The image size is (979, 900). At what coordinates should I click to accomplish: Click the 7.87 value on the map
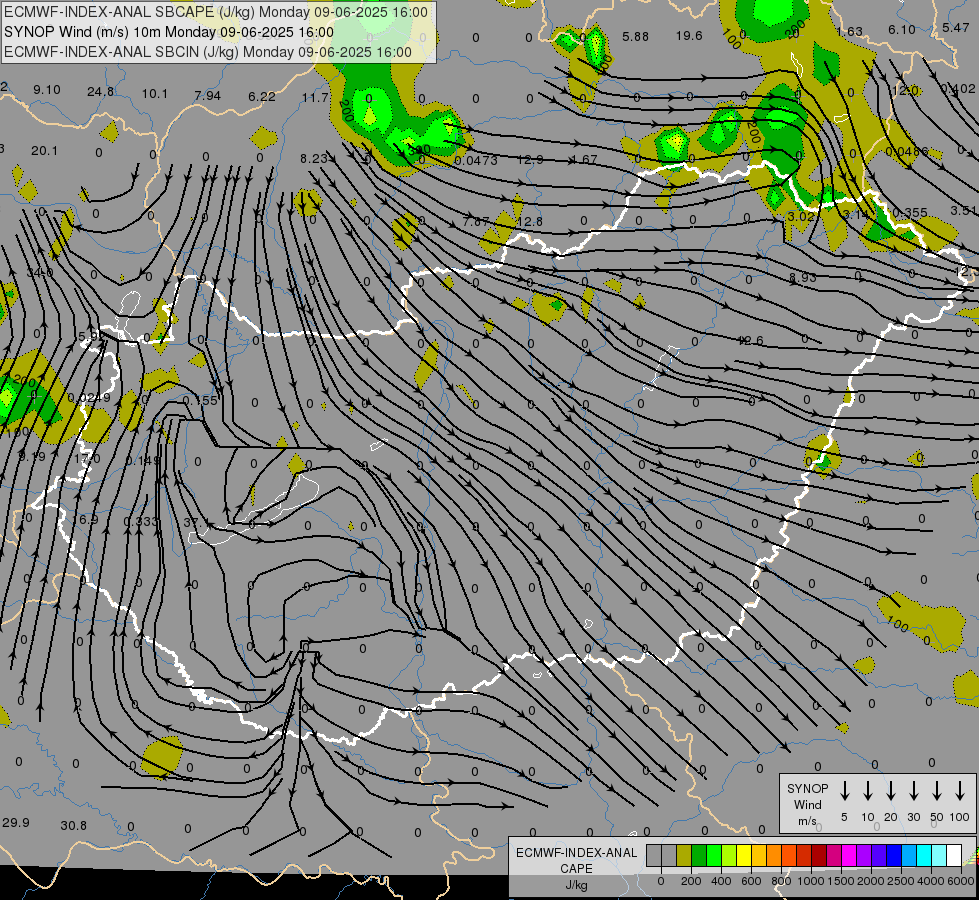(x=476, y=222)
